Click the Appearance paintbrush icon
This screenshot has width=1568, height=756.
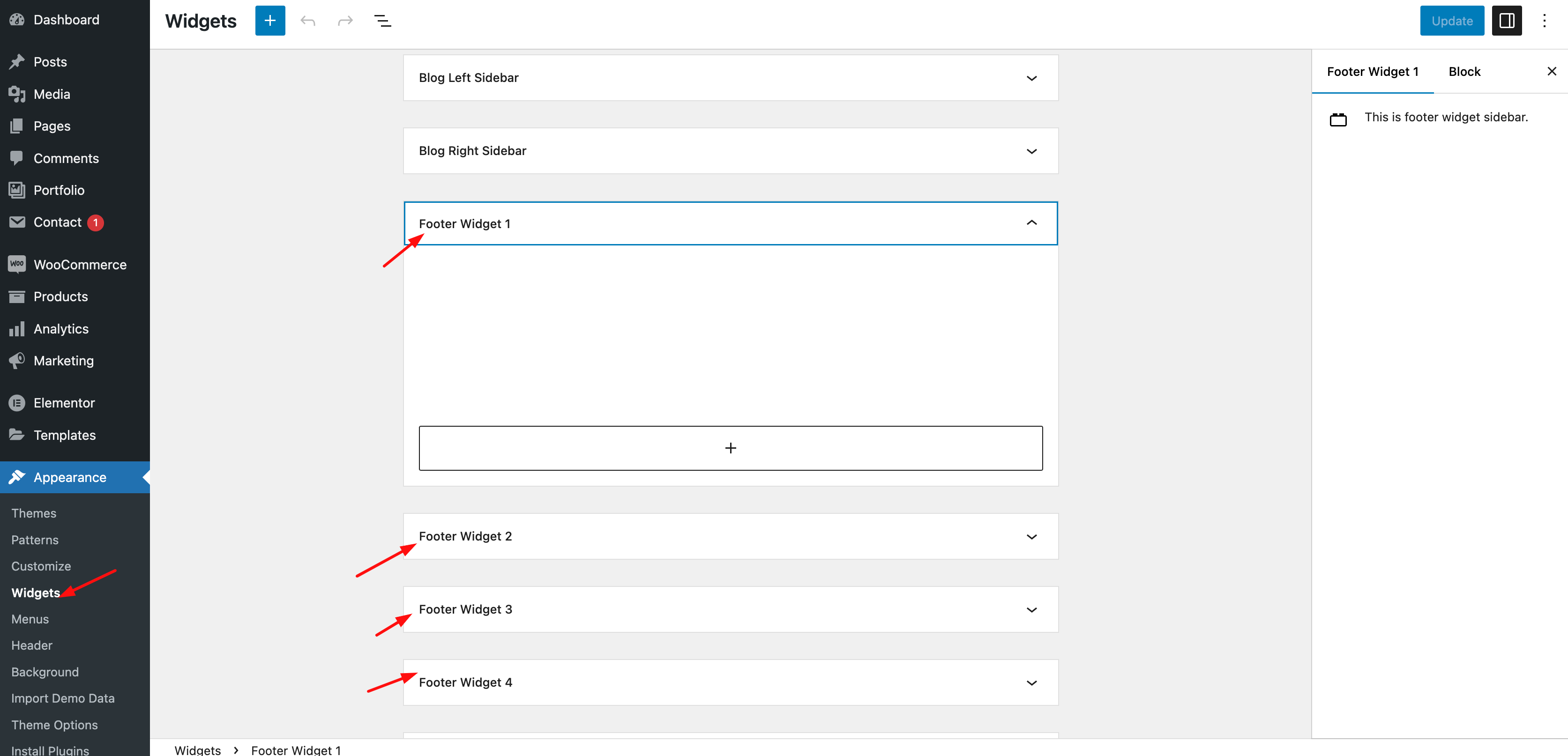click(17, 477)
